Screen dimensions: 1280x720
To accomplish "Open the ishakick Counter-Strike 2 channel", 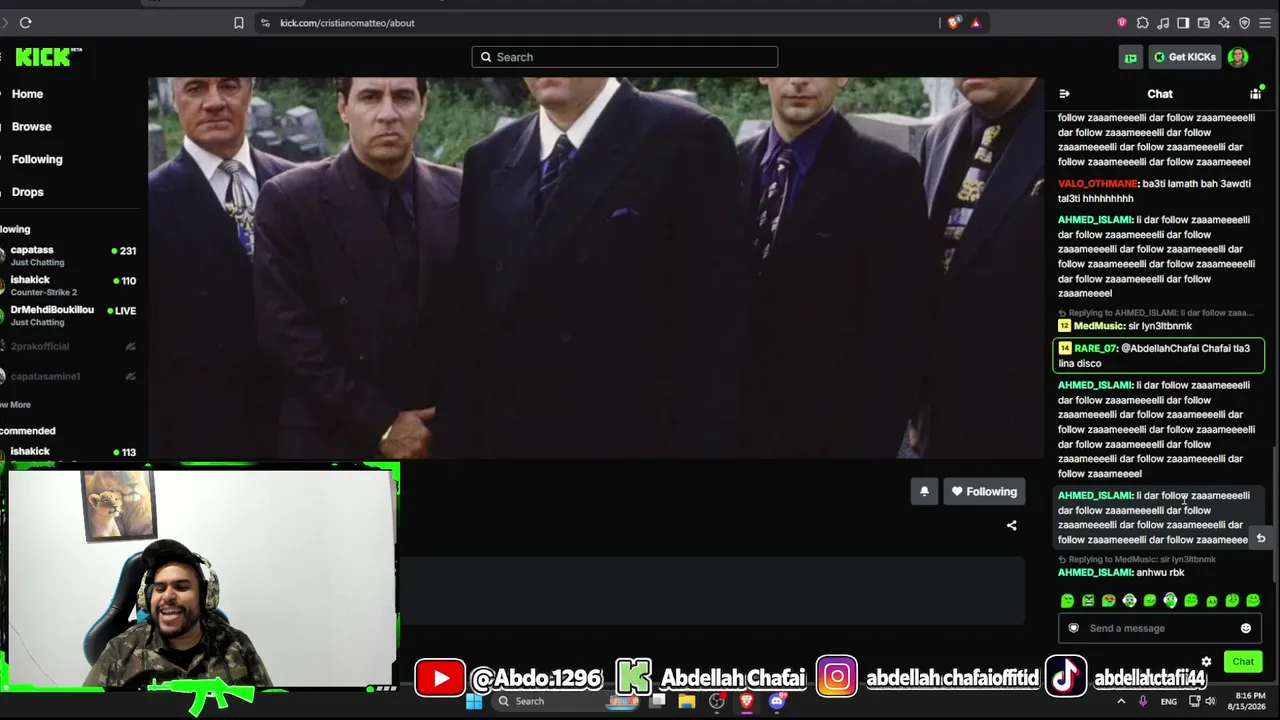I will (x=68, y=285).
